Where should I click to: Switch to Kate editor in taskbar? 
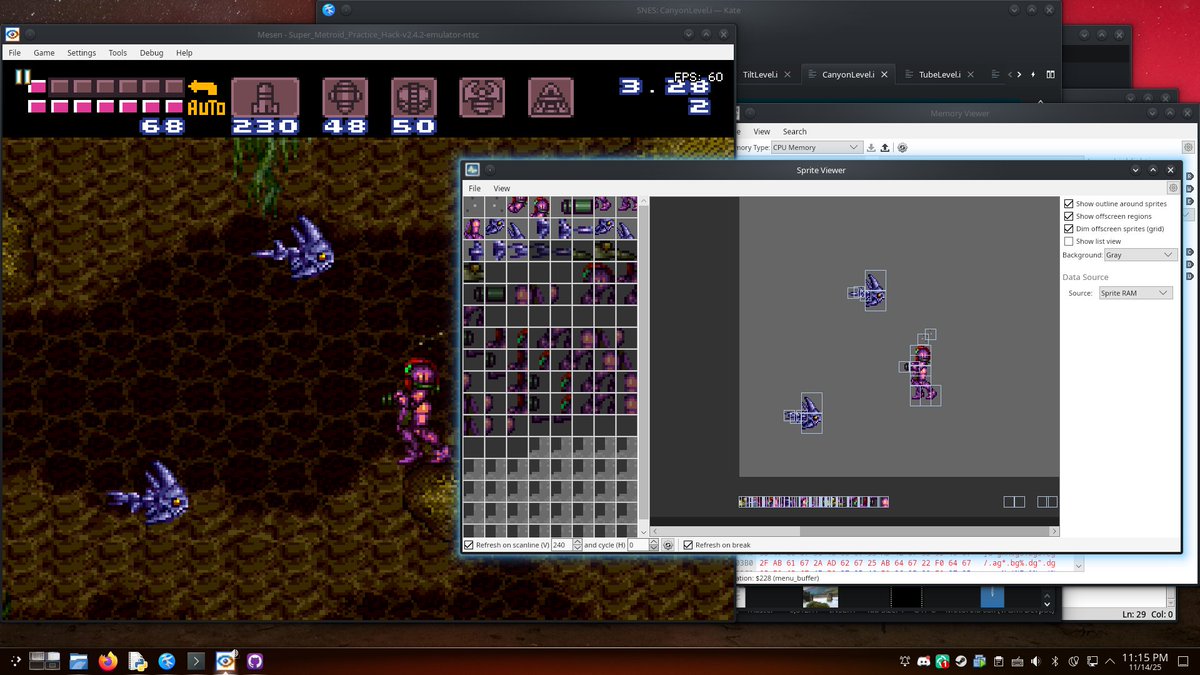pyautogui.click(x=167, y=661)
